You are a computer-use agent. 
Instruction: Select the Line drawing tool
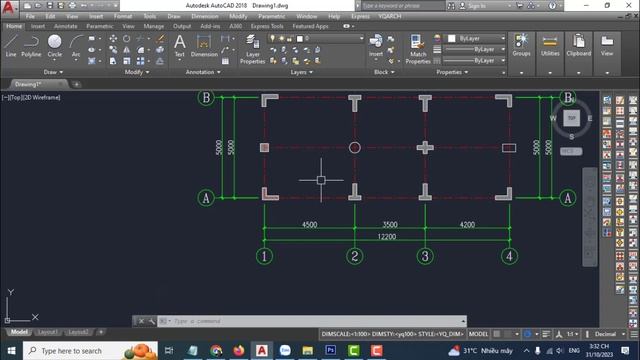click(11, 46)
